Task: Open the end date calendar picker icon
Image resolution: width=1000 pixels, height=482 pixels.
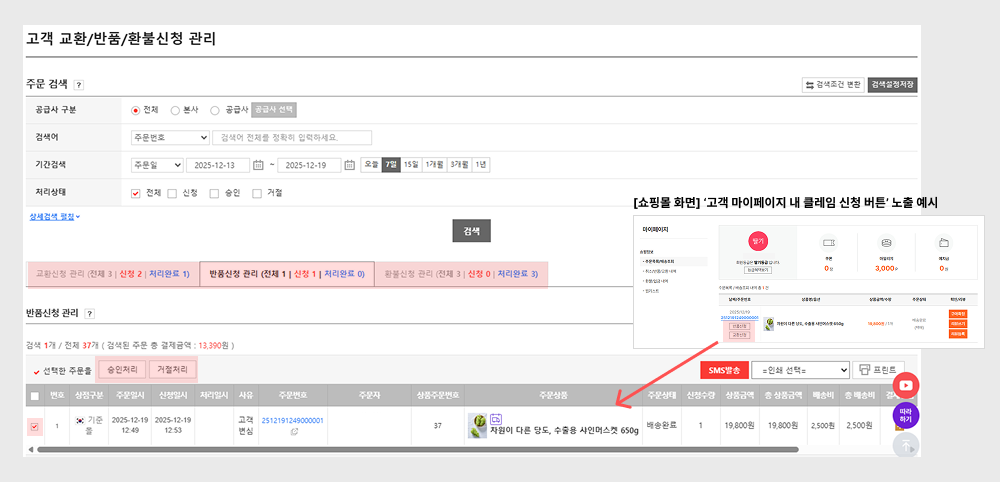Action: pos(349,165)
